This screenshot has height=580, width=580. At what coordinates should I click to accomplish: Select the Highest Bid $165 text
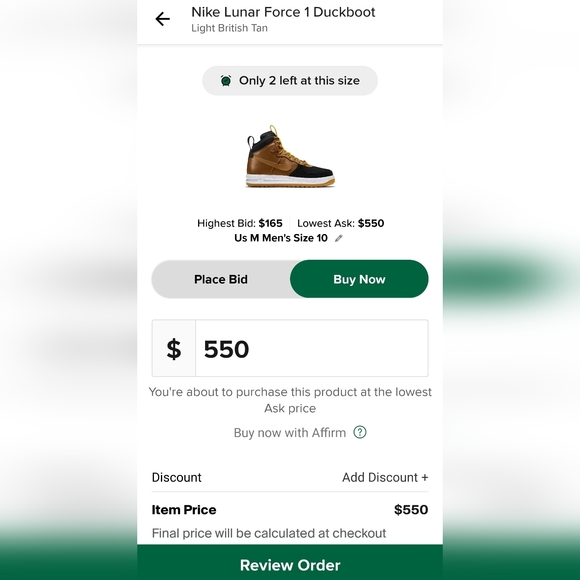(x=240, y=223)
